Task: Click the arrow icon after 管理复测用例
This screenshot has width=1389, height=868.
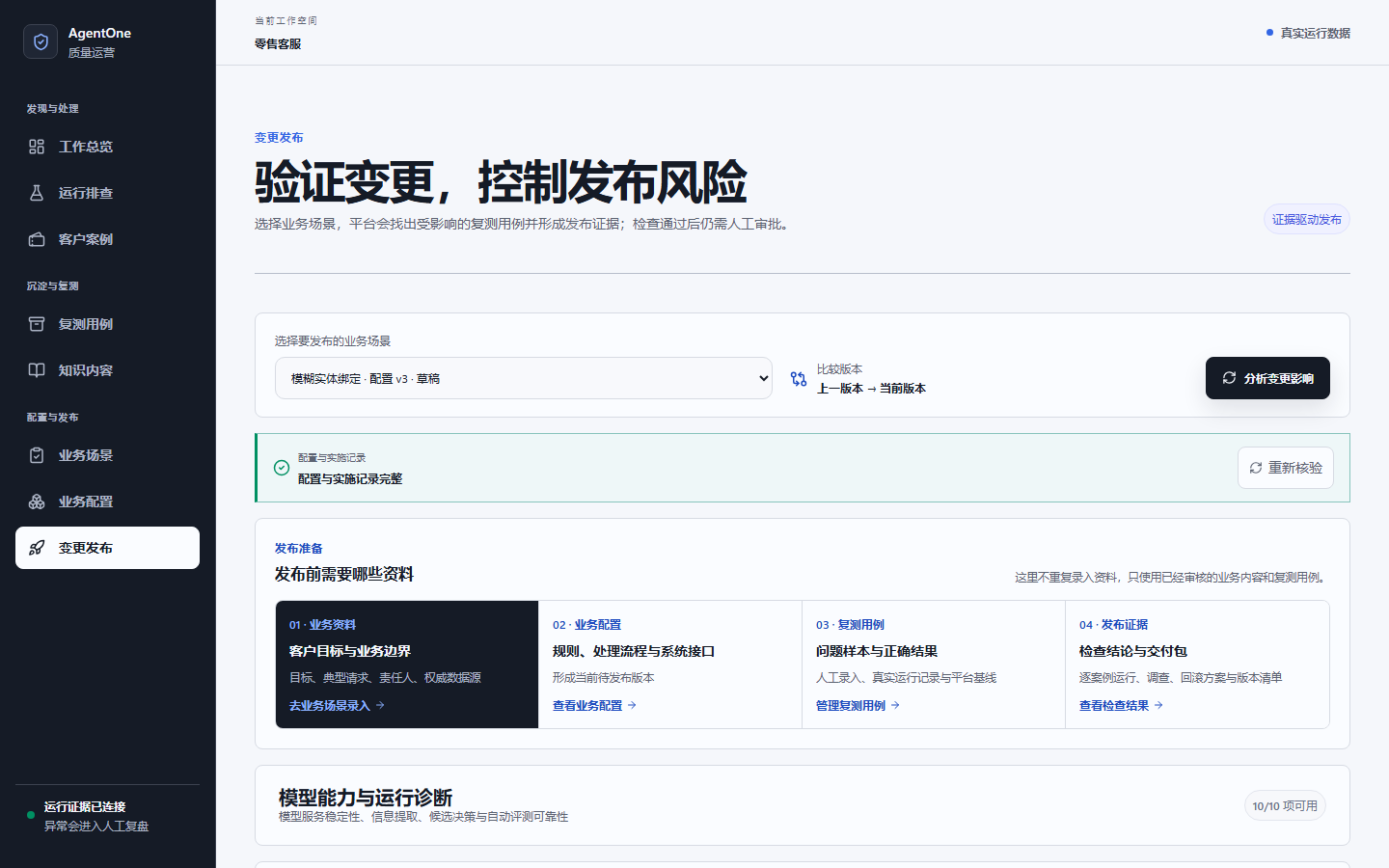Action: point(895,705)
